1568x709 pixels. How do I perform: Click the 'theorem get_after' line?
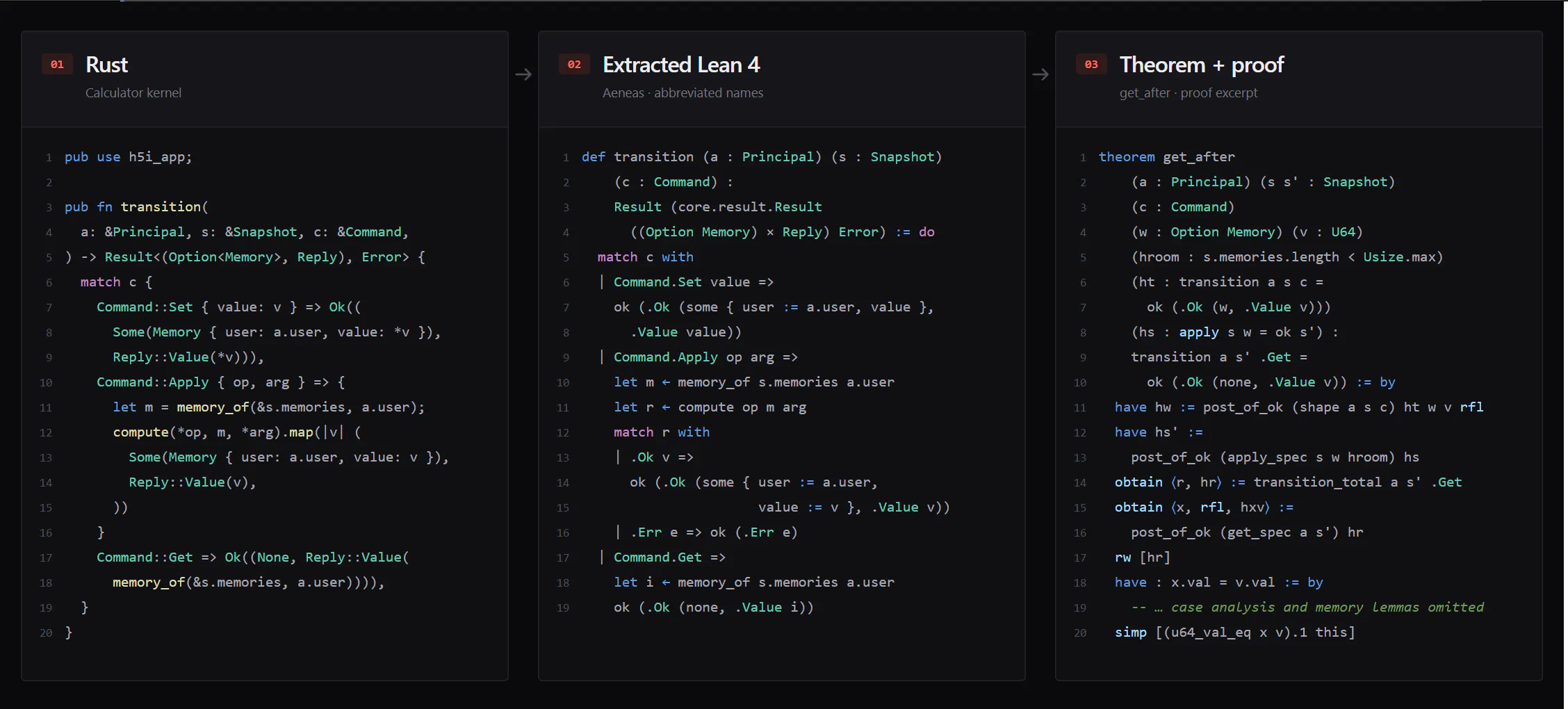(x=1167, y=157)
